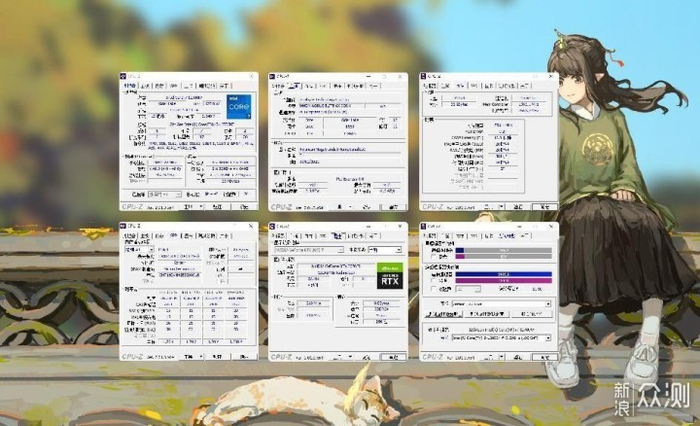Click the multi-thread This Processor blue bar
This screenshot has width=700, height=426.
tap(504, 275)
